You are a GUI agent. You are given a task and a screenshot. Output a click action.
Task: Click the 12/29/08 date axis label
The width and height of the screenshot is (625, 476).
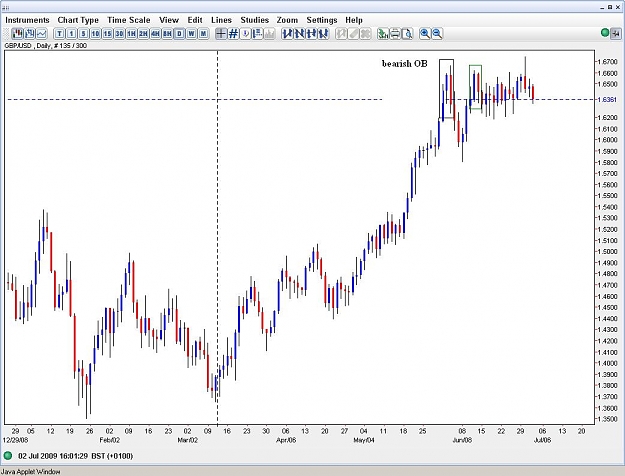click(16, 440)
